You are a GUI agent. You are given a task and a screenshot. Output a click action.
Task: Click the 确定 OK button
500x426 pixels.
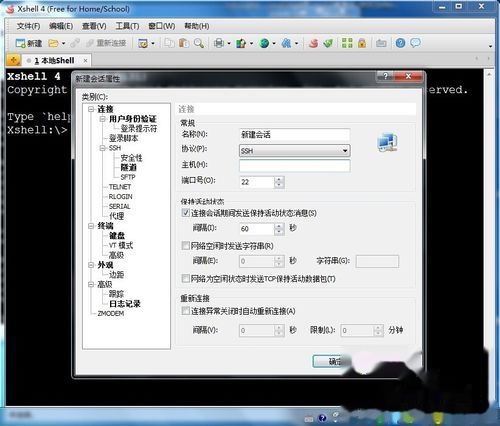click(328, 361)
